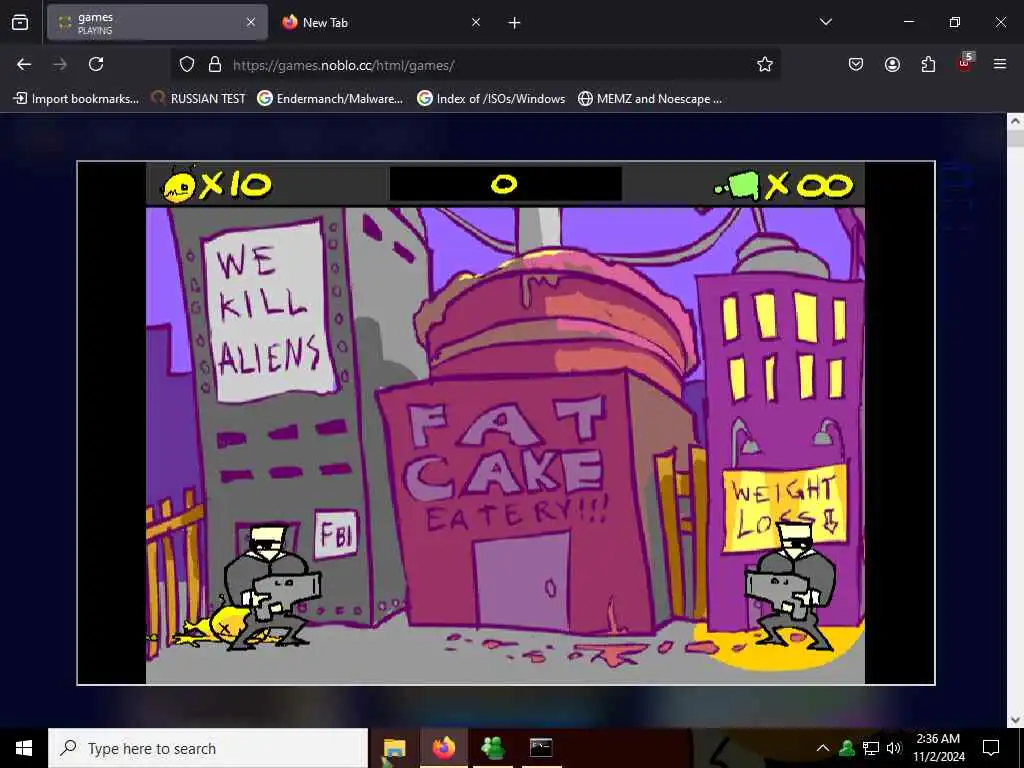Click the Type here to search box

click(208, 748)
